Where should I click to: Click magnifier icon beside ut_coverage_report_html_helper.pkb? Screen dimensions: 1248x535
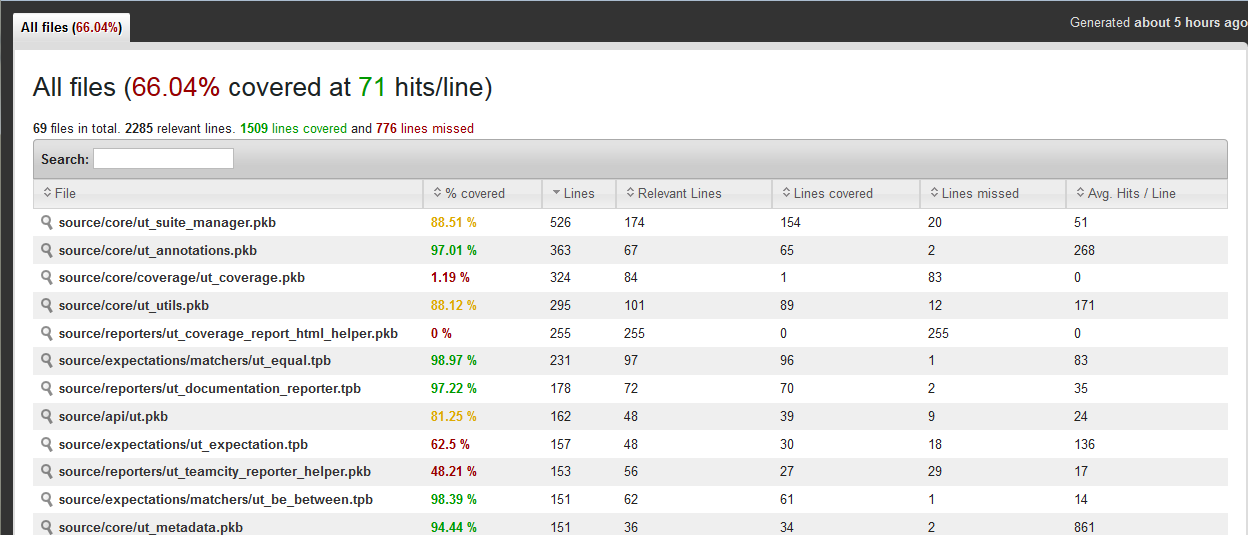click(x=46, y=333)
